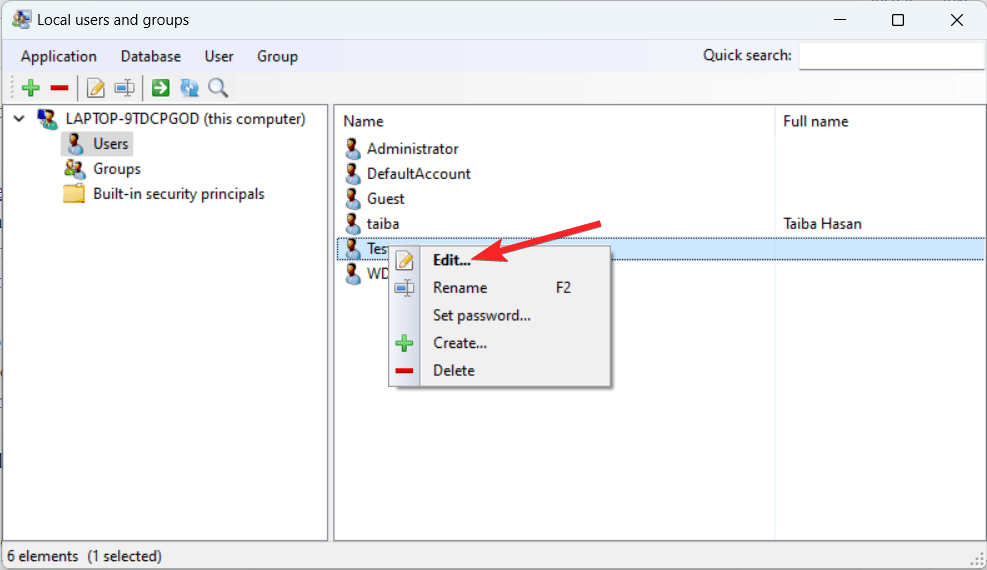The height and width of the screenshot is (570, 987).
Task: Select Built-in security principals in the tree
Action: click(179, 194)
